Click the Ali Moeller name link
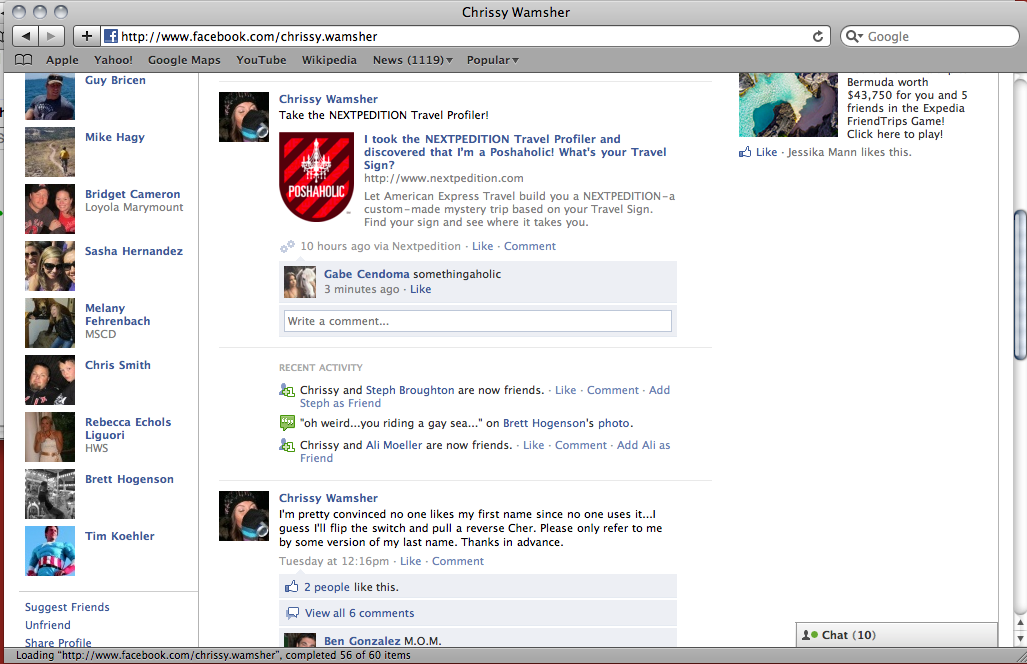Image resolution: width=1027 pixels, height=664 pixels. [x=394, y=445]
